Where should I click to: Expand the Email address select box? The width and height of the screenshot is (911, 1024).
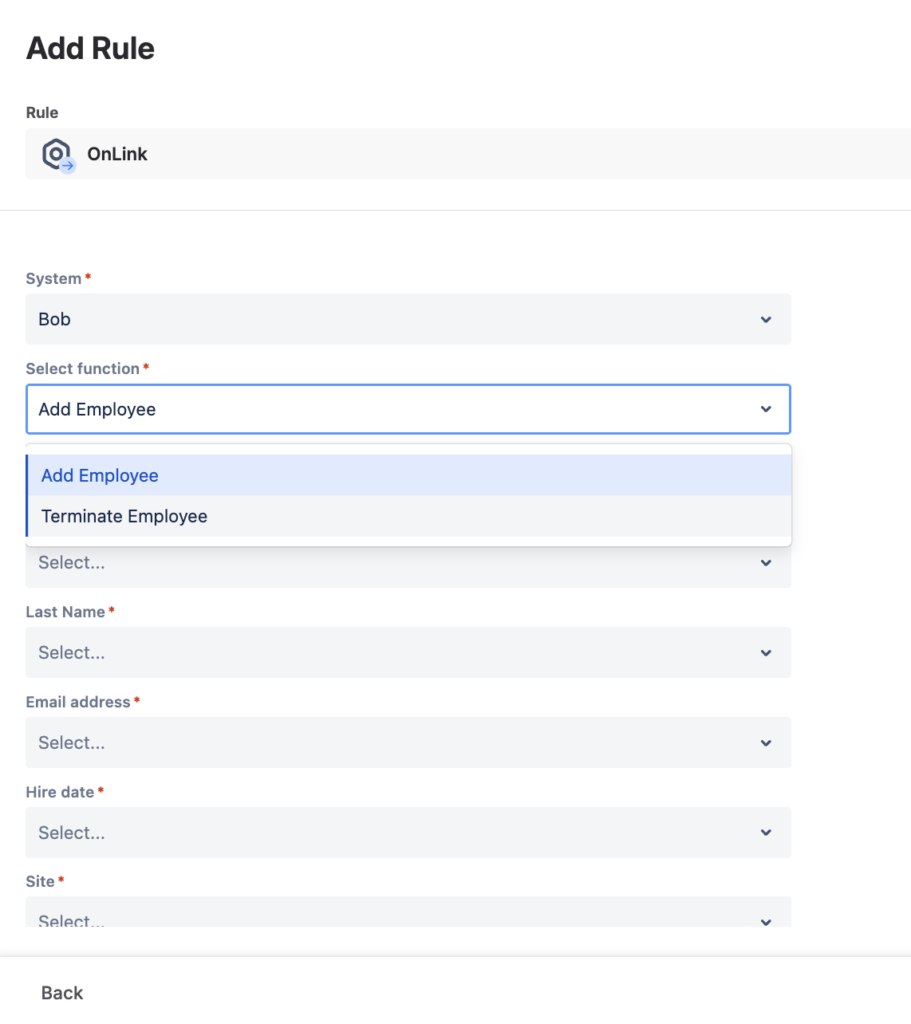point(400,743)
